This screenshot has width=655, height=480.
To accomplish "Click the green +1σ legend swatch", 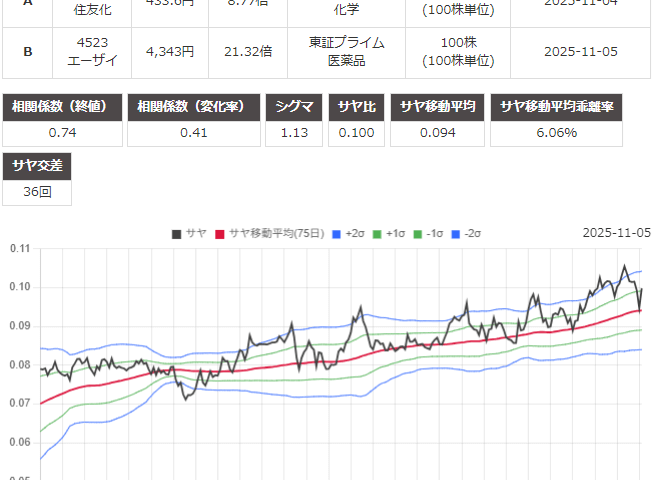I will pyautogui.click(x=378, y=233).
